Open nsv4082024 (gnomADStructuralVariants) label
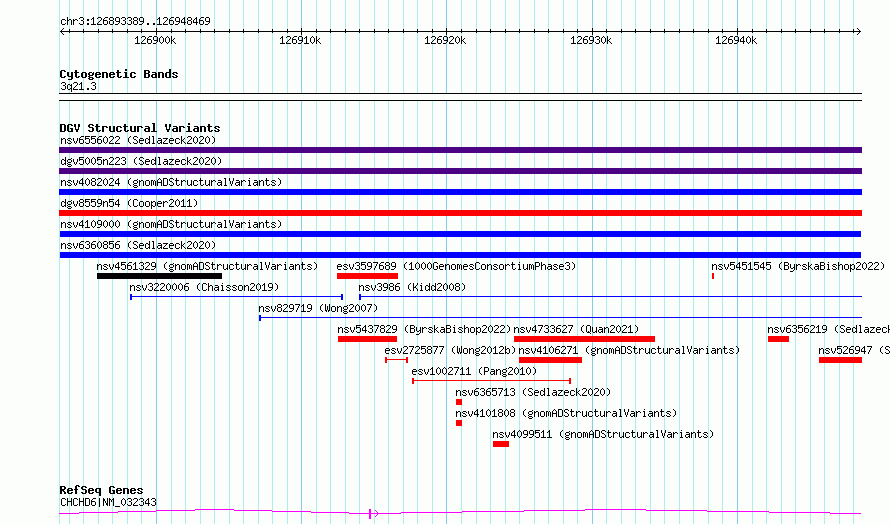The height and width of the screenshot is (524, 890). point(171,182)
